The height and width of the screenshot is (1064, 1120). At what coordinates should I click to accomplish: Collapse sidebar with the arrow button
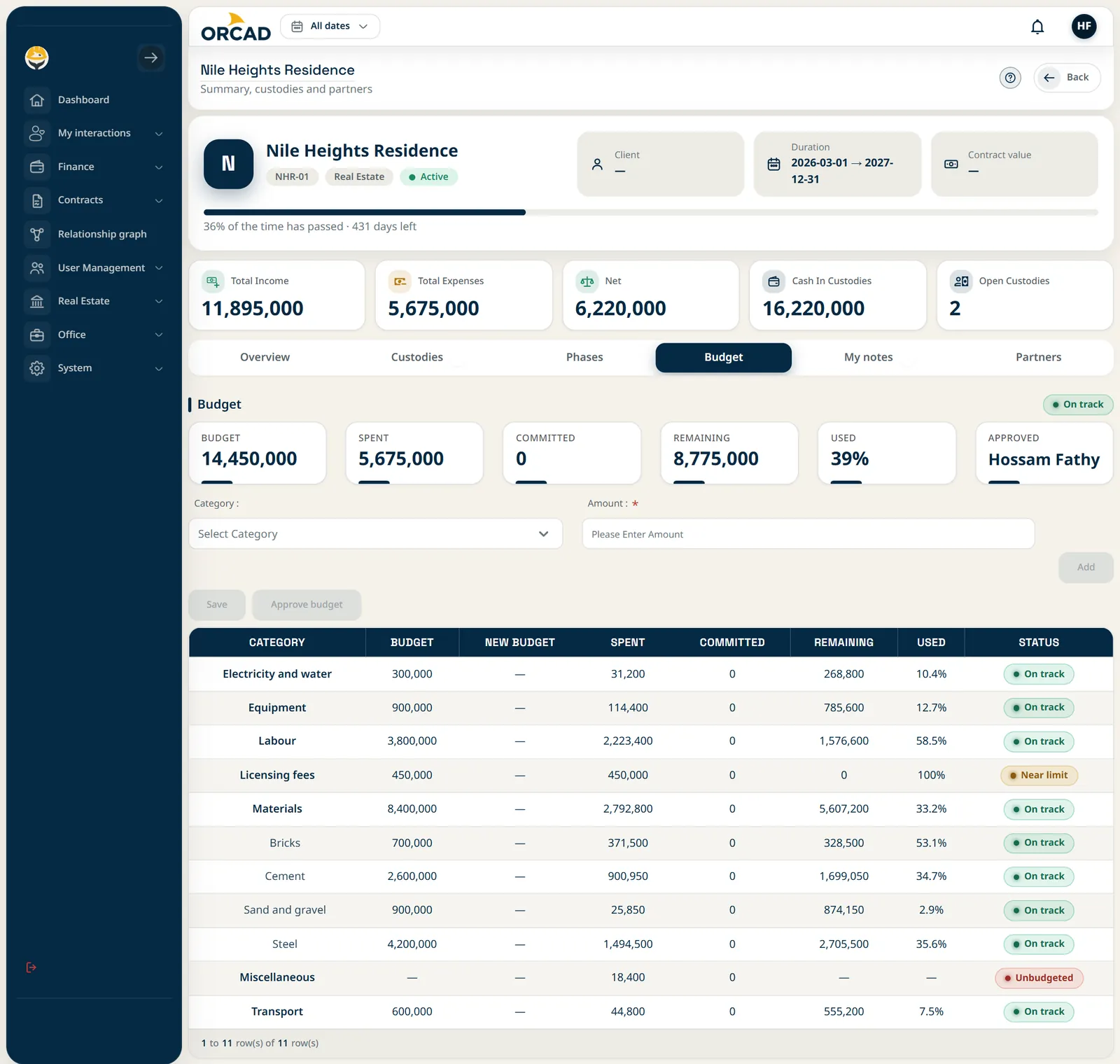coord(150,57)
